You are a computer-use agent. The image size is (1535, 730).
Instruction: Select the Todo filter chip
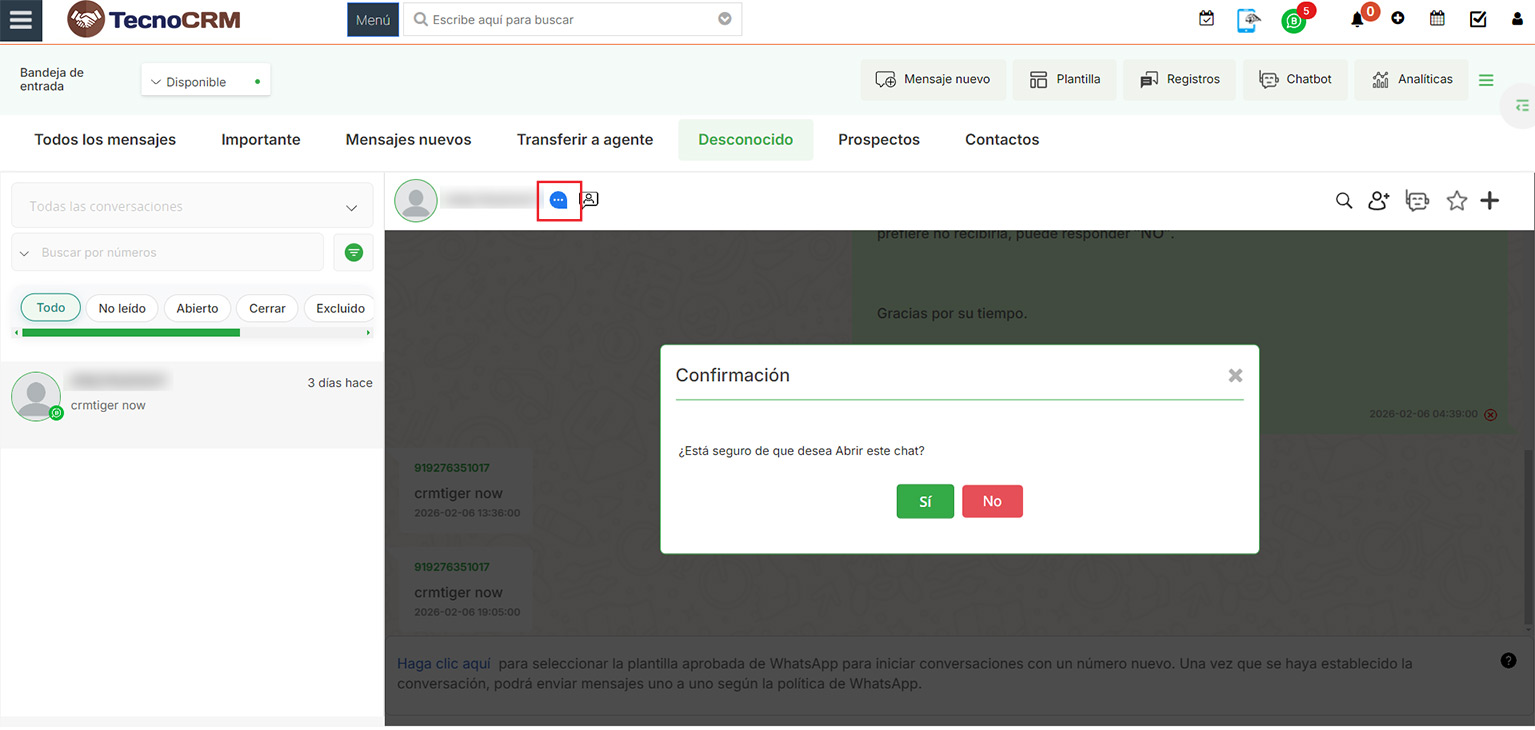(x=50, y=308)
